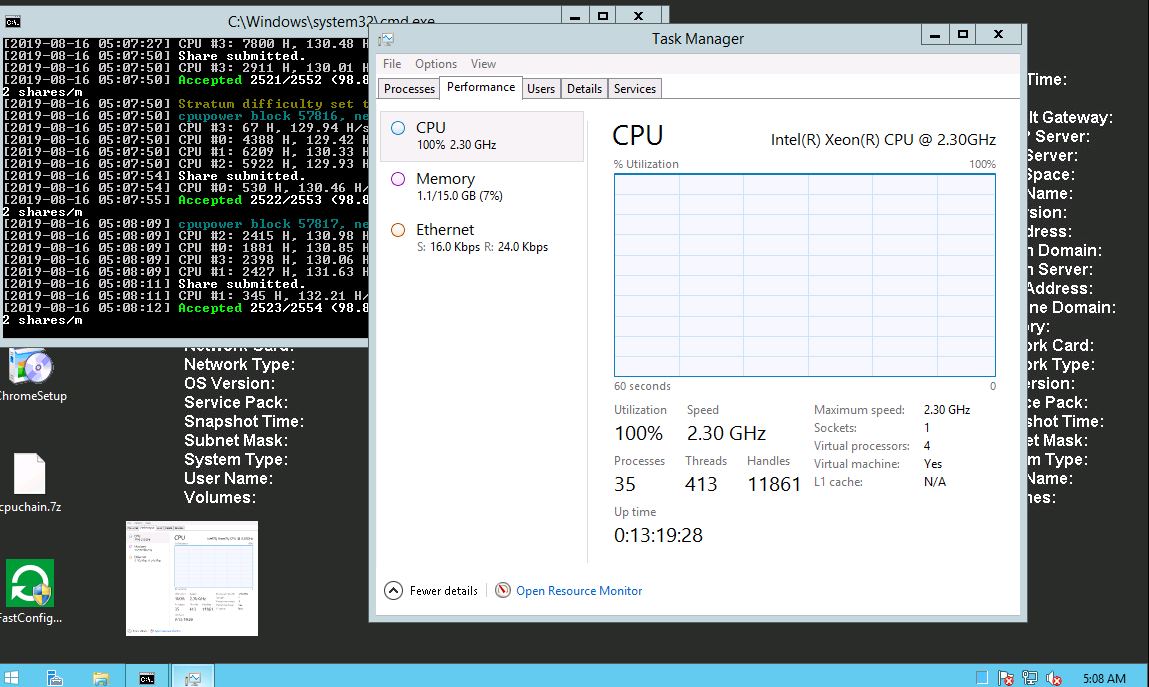Open the View menu in Task Manager
1149x687 pixels.
[483, 64]
